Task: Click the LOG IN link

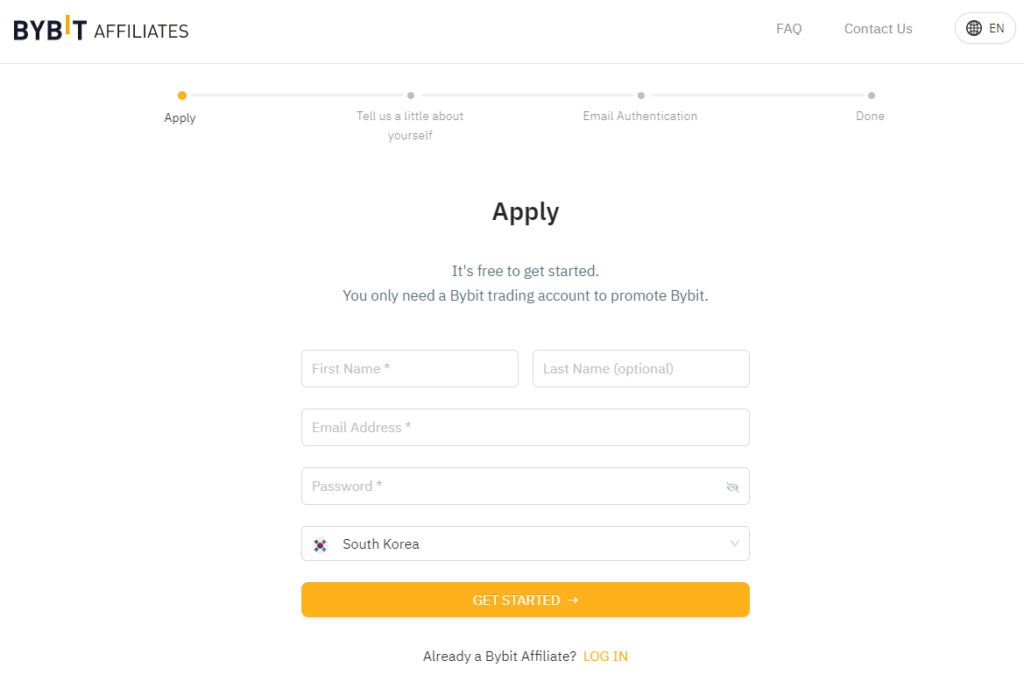Action: tap(605, 656)
